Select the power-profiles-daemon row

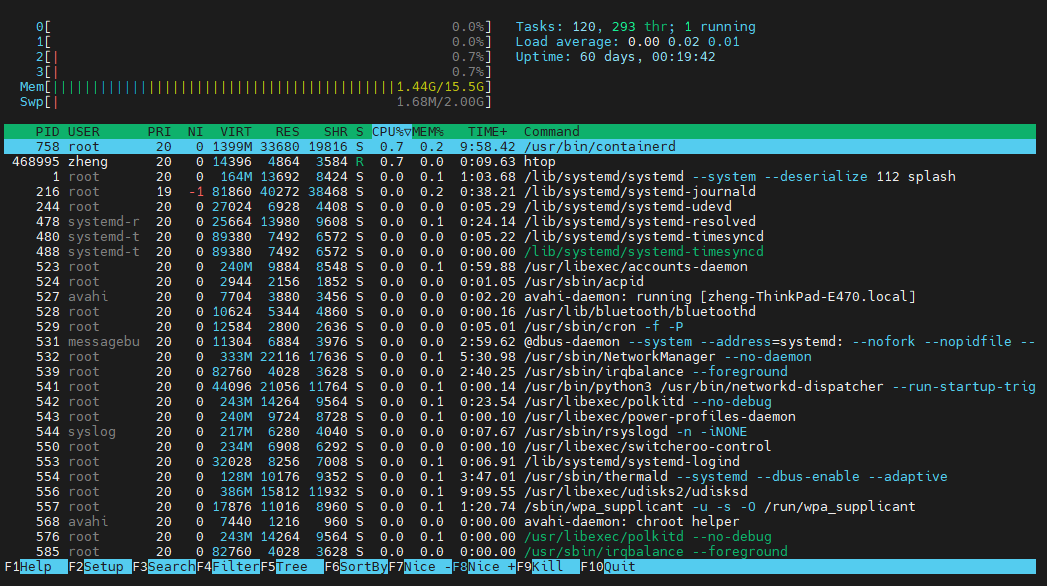point(520,416)
